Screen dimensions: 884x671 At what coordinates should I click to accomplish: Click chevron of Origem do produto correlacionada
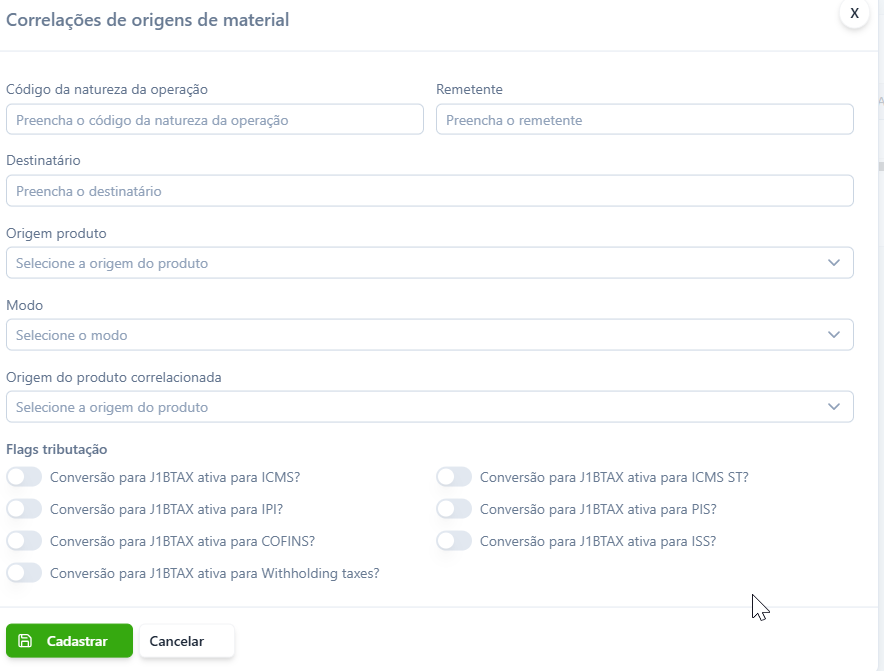click(834, 407)
